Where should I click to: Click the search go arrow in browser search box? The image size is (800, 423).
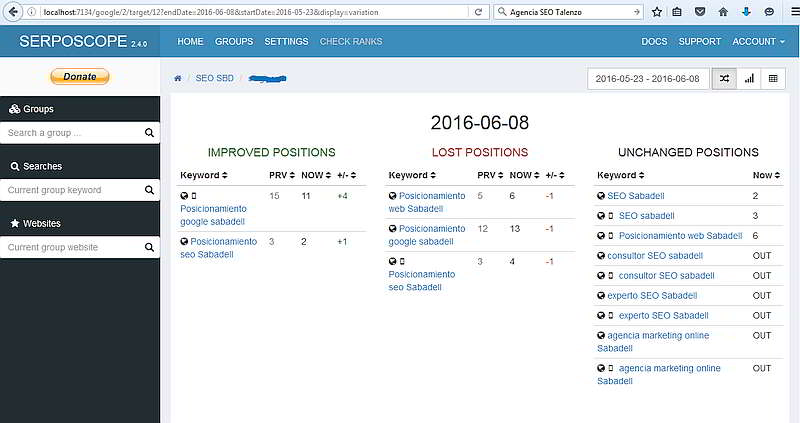637,12
